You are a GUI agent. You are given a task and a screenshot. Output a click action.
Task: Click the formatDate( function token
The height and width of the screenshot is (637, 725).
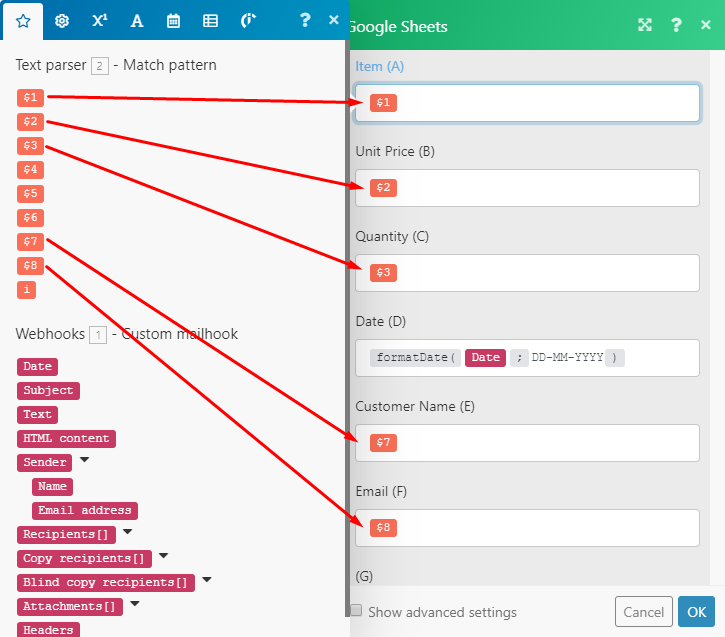point(415,358)
